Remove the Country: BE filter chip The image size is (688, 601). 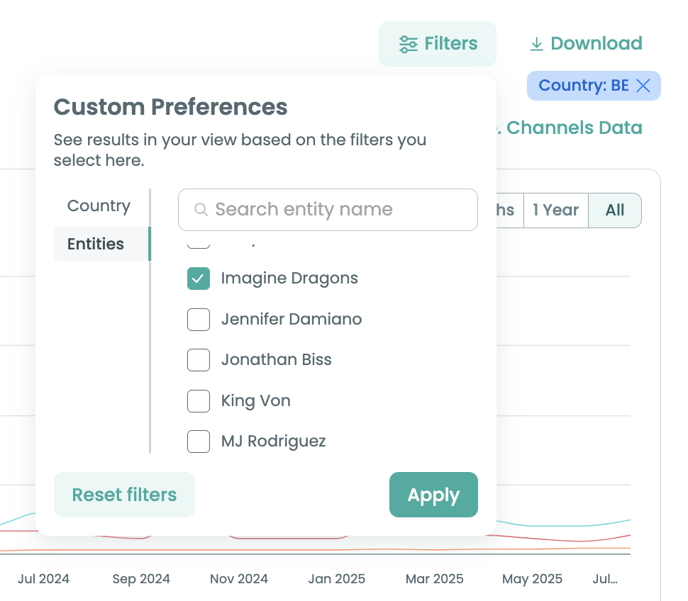[x=643, y=86]
